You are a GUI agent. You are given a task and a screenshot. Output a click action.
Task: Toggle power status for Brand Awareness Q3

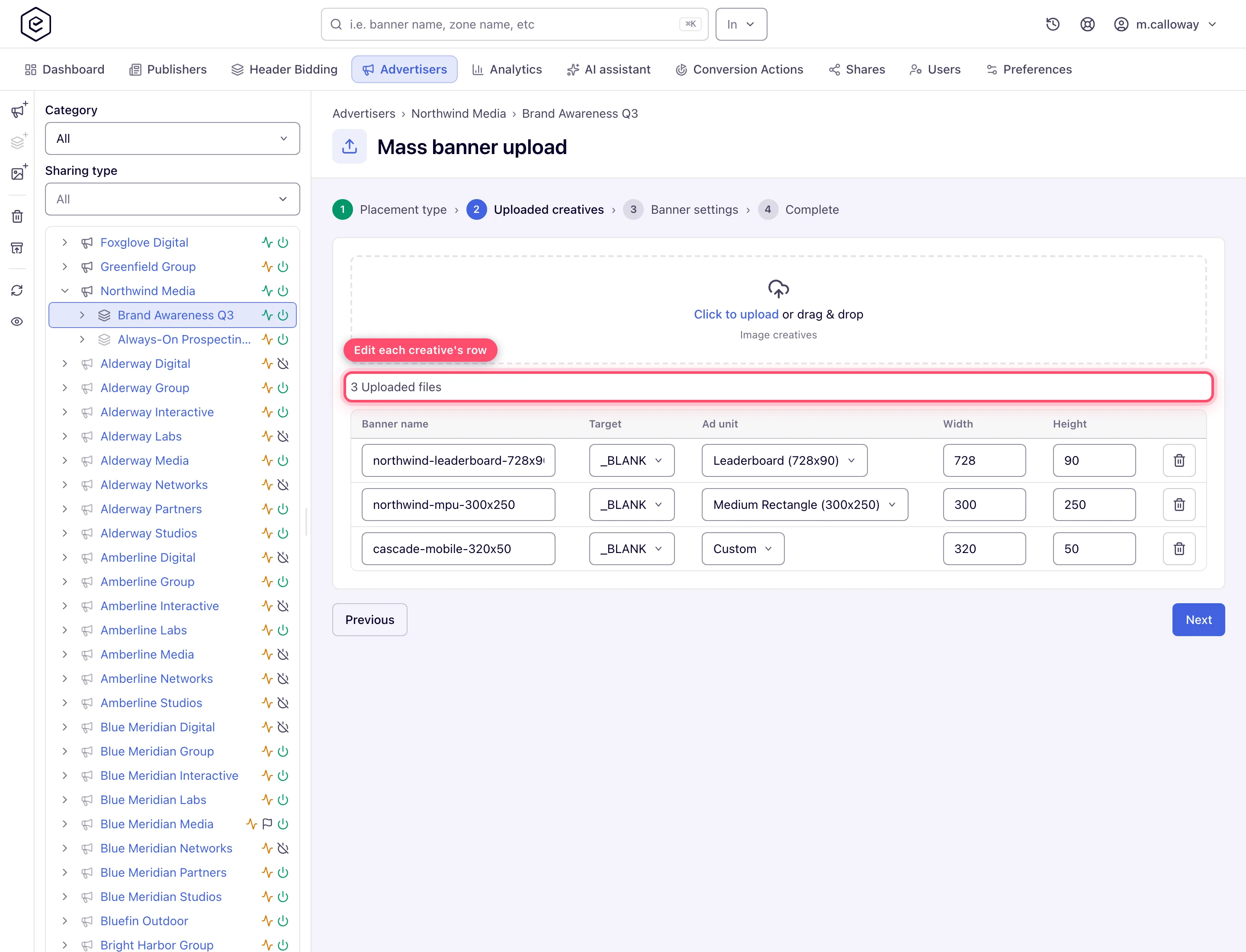pos(283,315)
